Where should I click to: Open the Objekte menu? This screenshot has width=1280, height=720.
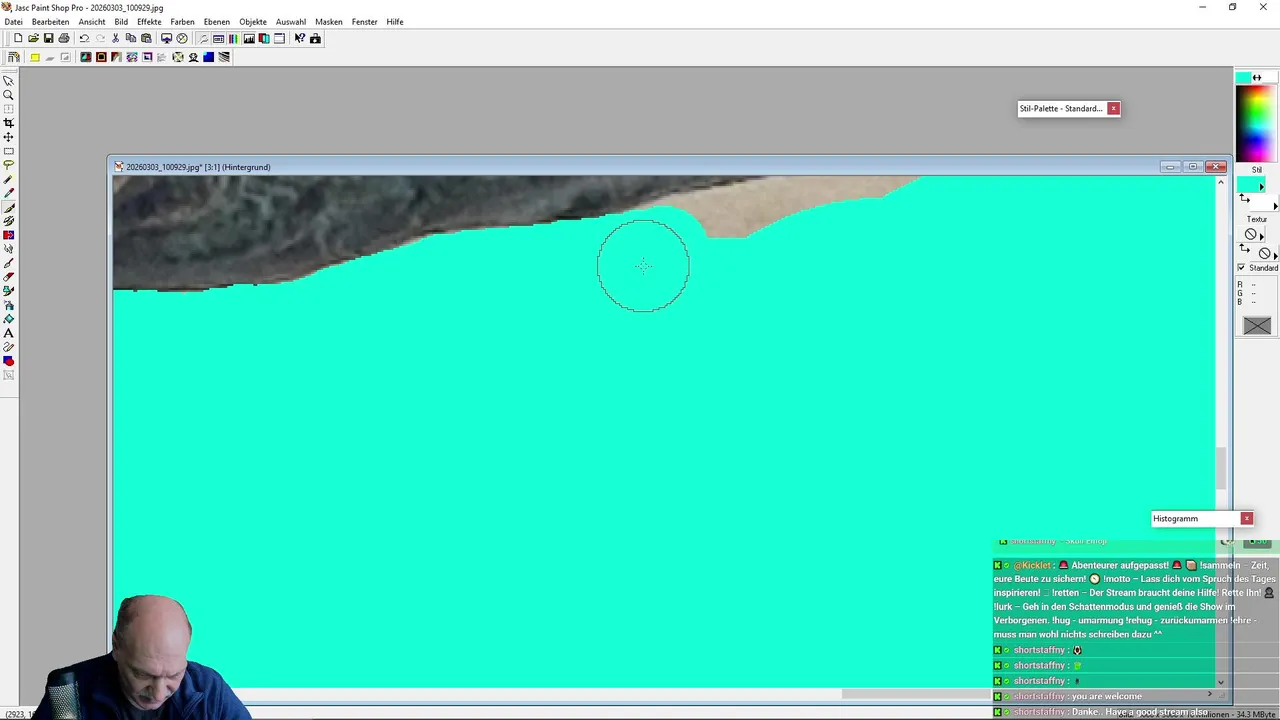coord(253,22)
